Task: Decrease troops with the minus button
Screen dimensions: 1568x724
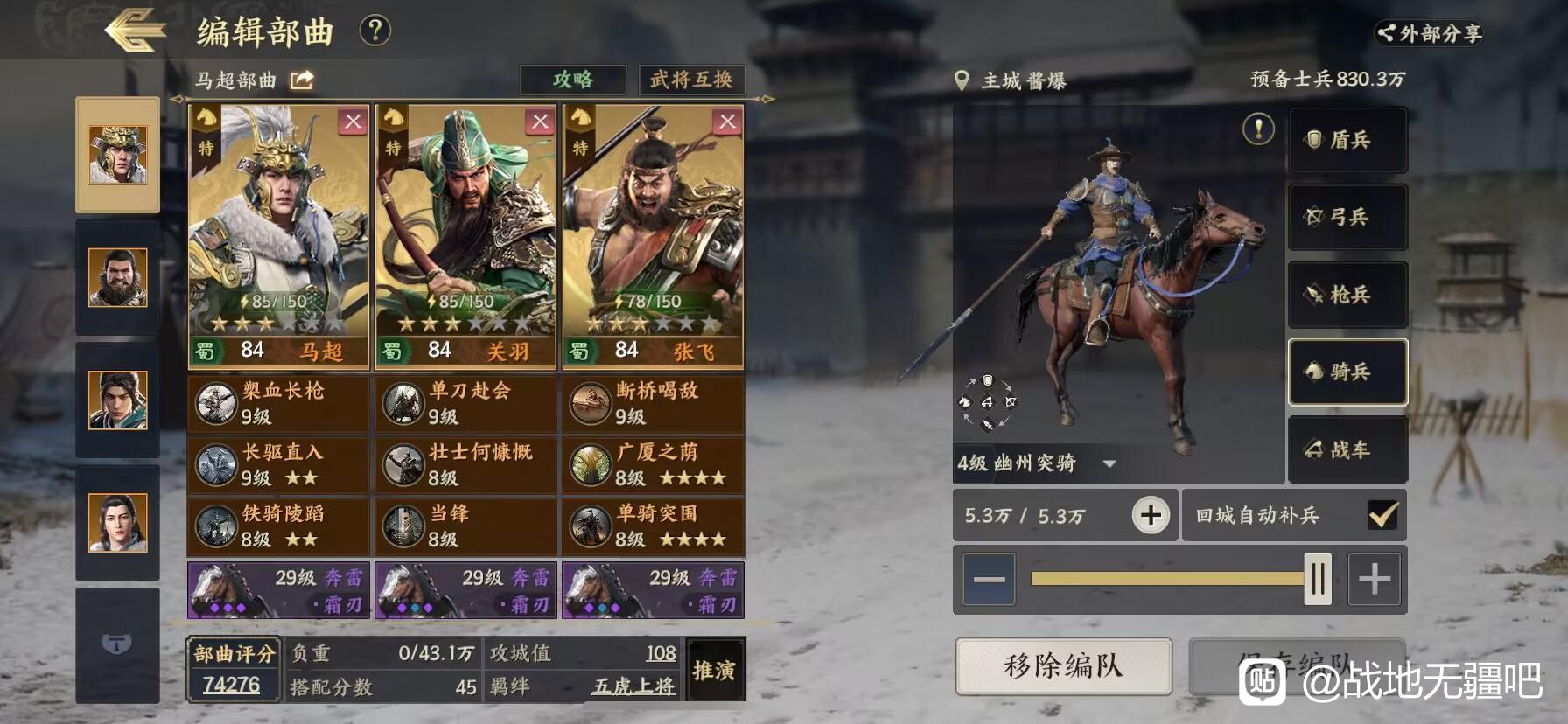Action: pyautogui.click(x=989, y=579)
